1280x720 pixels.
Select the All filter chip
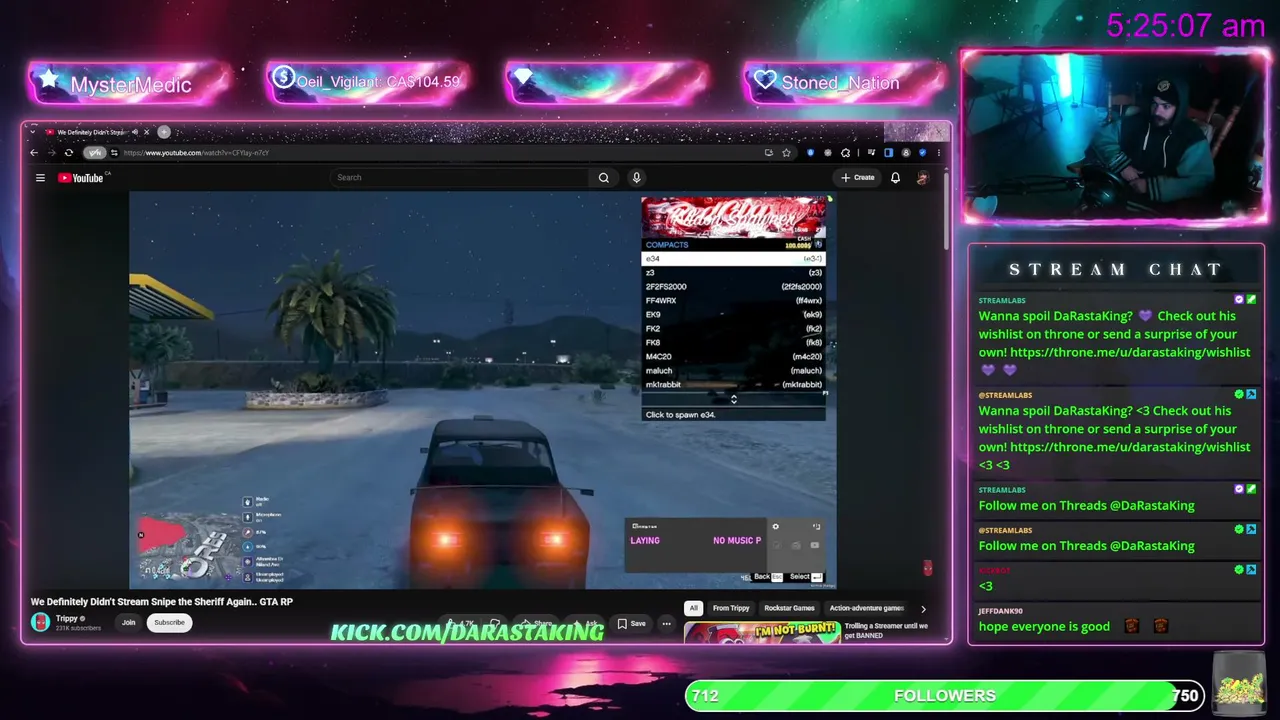693,608
